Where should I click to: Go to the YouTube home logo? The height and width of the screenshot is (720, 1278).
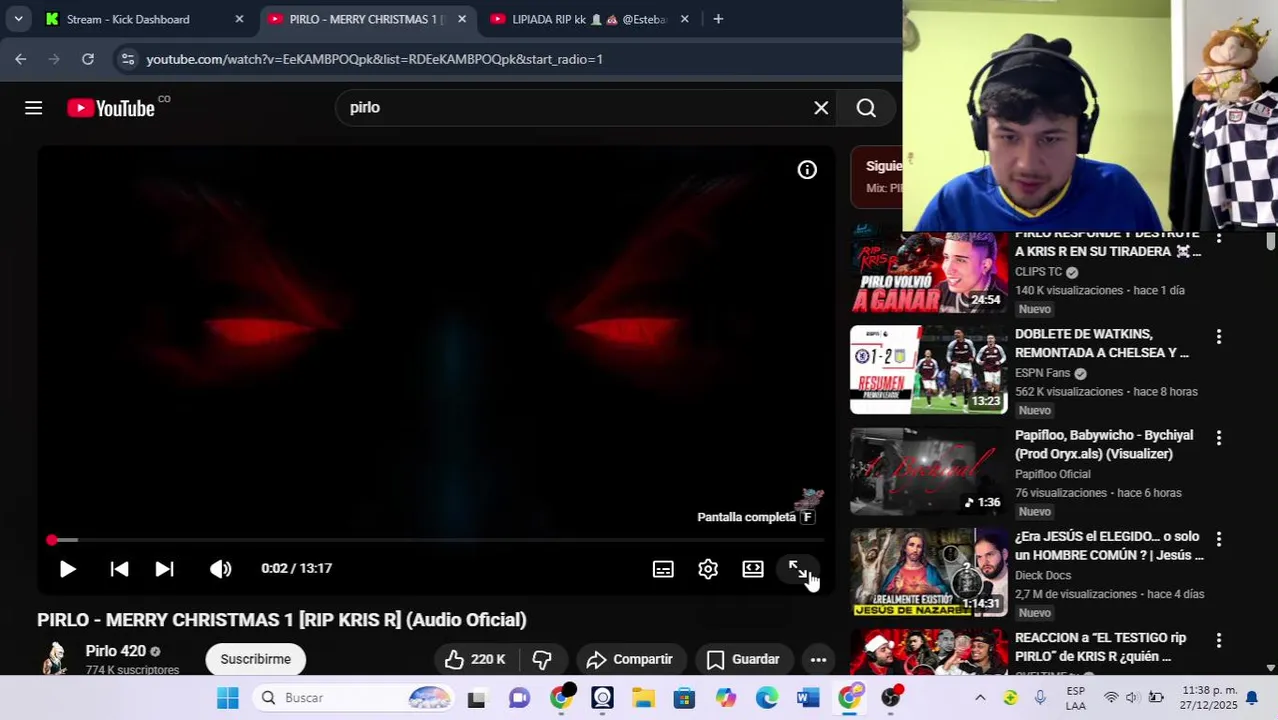111,108
